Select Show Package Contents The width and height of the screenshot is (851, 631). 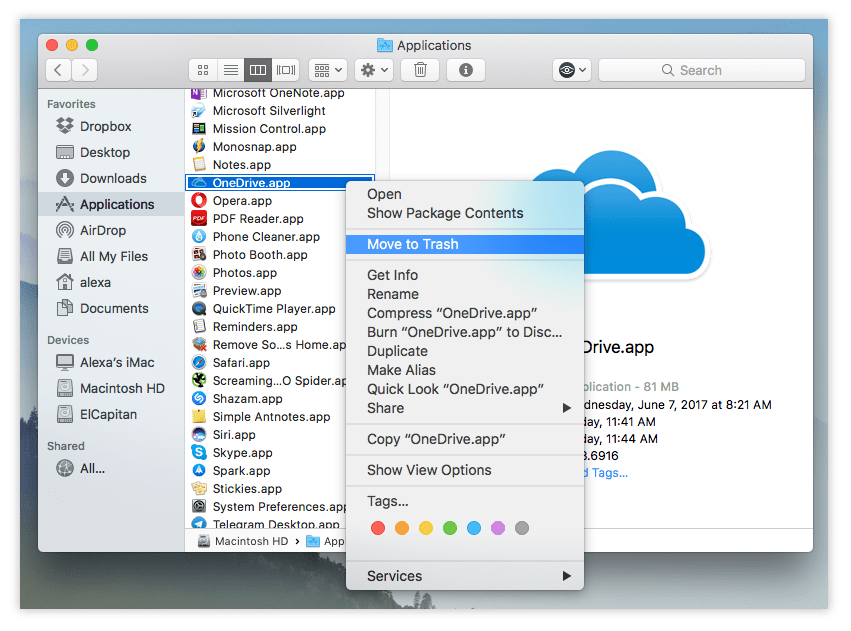[x=444, y=213]
